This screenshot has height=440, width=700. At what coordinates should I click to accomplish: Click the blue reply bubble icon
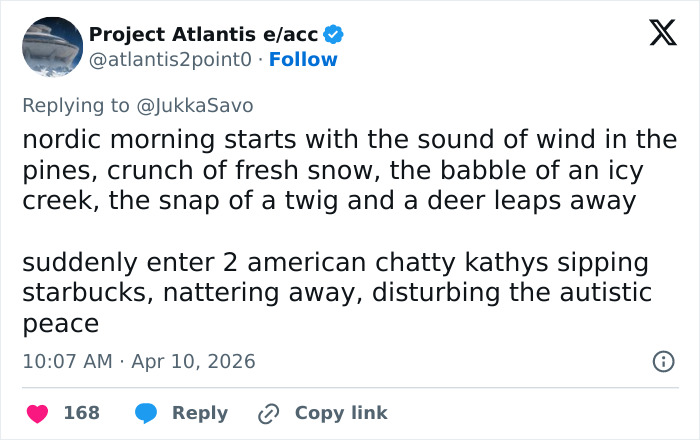tap(146, 413)
